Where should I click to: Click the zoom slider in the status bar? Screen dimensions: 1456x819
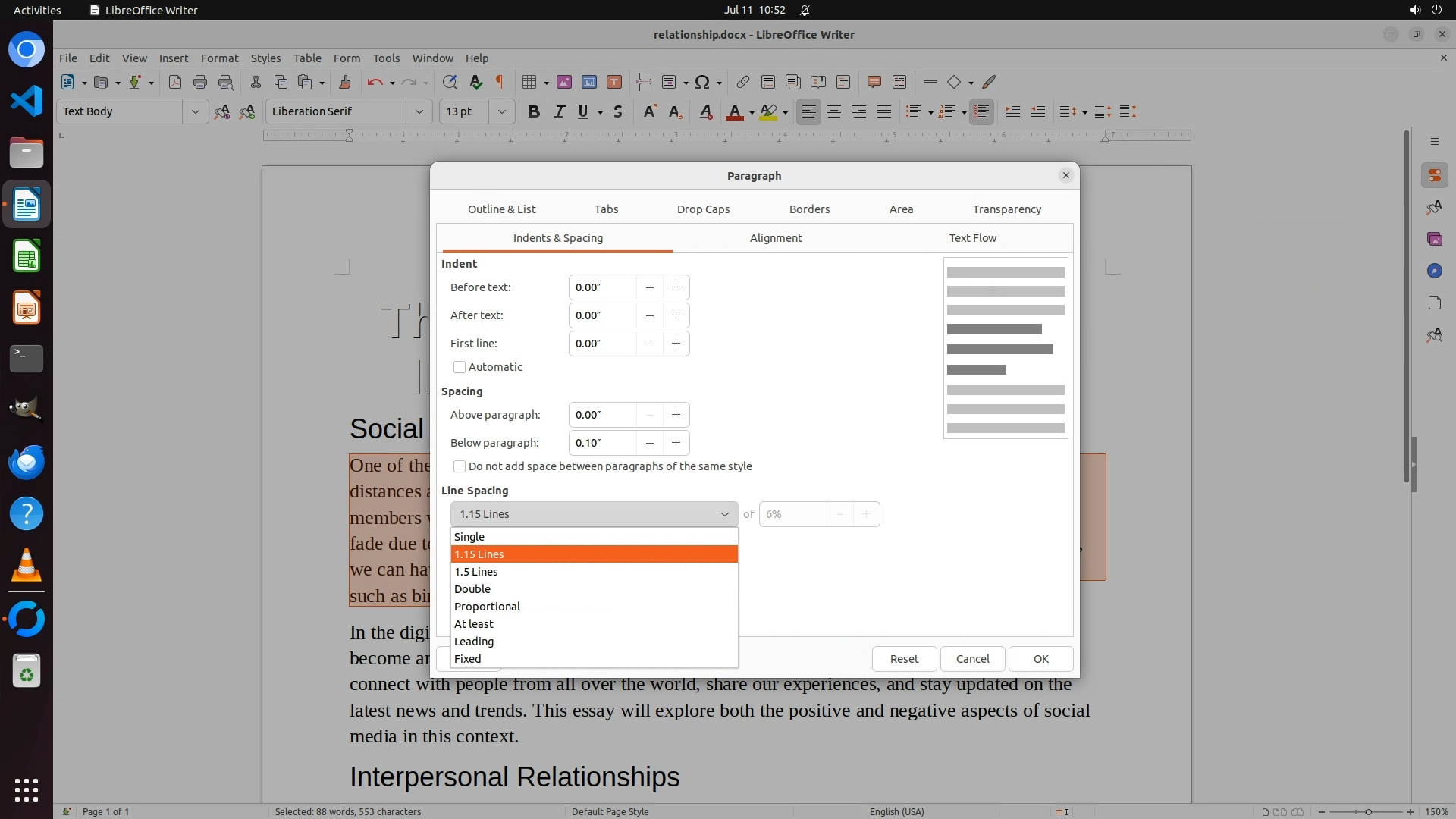(x=1368, y=811)
